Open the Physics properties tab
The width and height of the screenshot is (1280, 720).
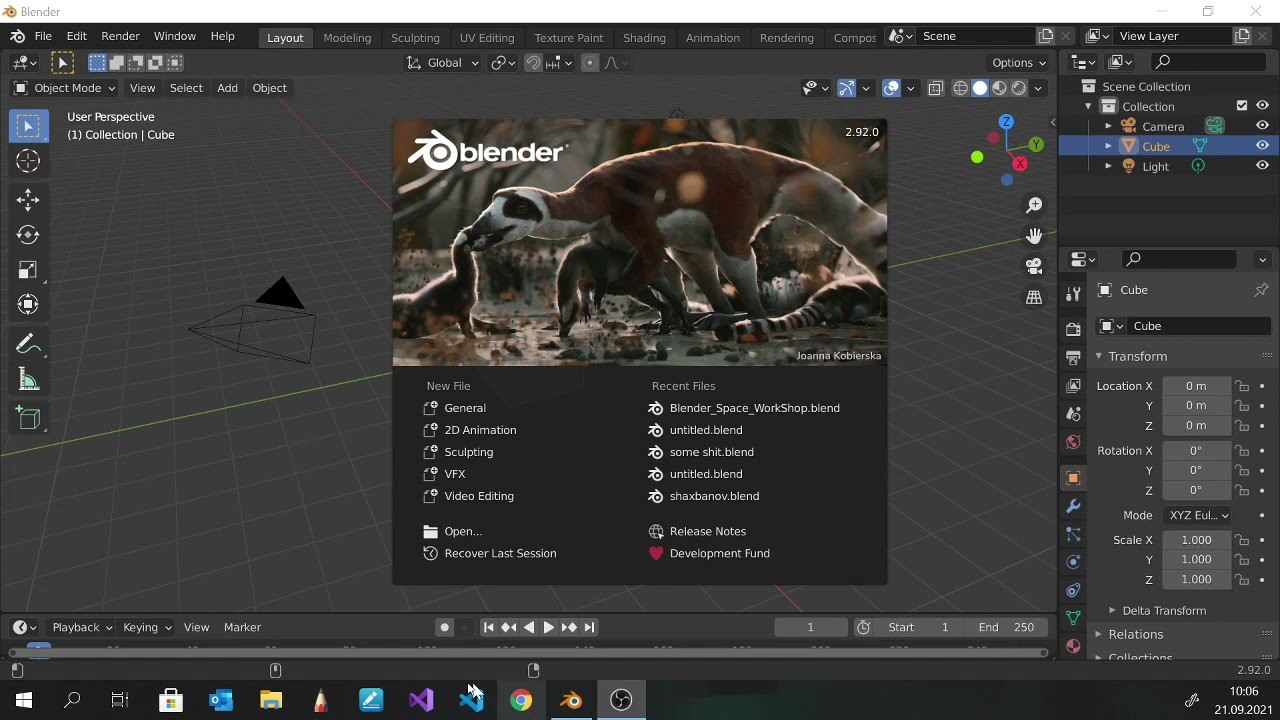pyautogui.click(x=1073, y=562)
